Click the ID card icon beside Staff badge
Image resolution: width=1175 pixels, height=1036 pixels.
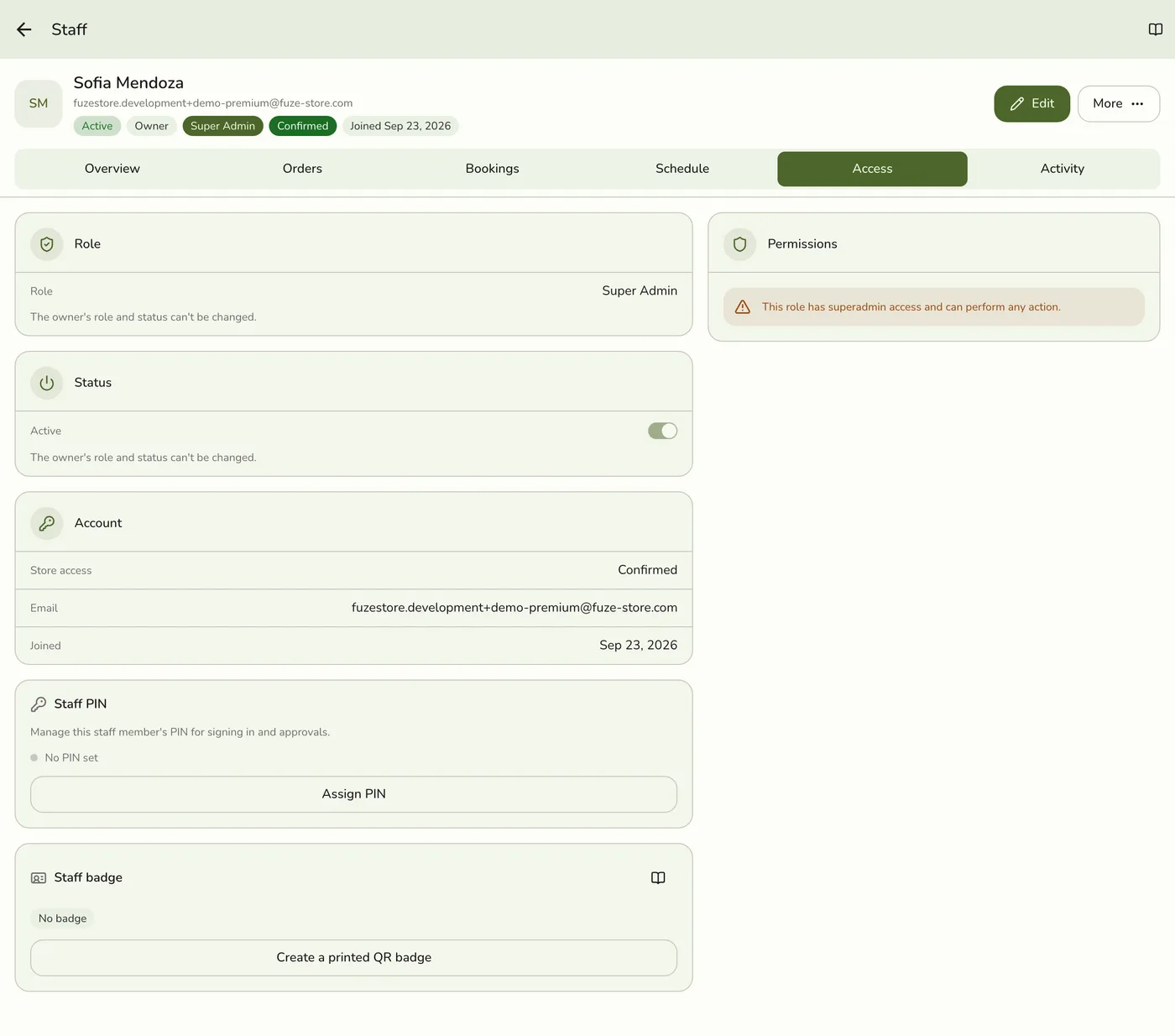coord(39,877)
